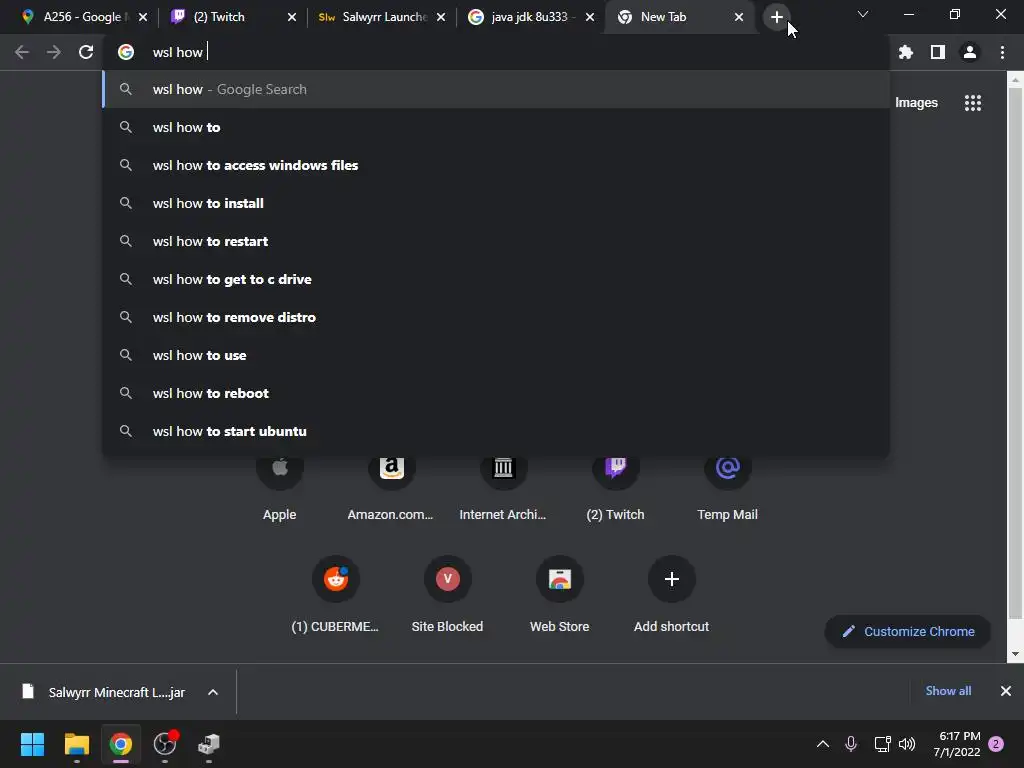Select the 'wsl how - Google Search' suggestion
The width and height of the screenshot is (1024, 768).
[496, 89]
